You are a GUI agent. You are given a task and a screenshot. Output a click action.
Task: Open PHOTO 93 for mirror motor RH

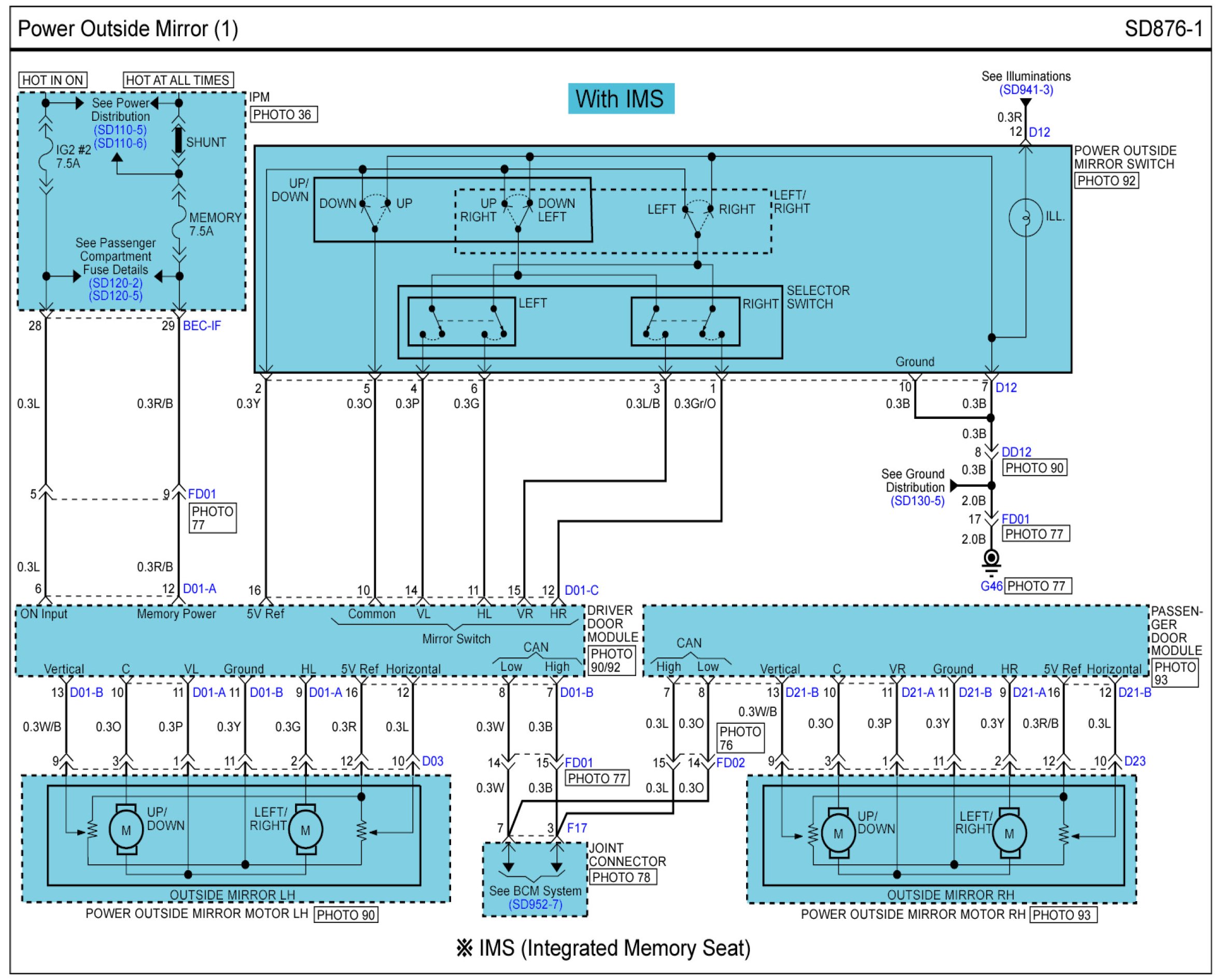tap(1063, 915)
